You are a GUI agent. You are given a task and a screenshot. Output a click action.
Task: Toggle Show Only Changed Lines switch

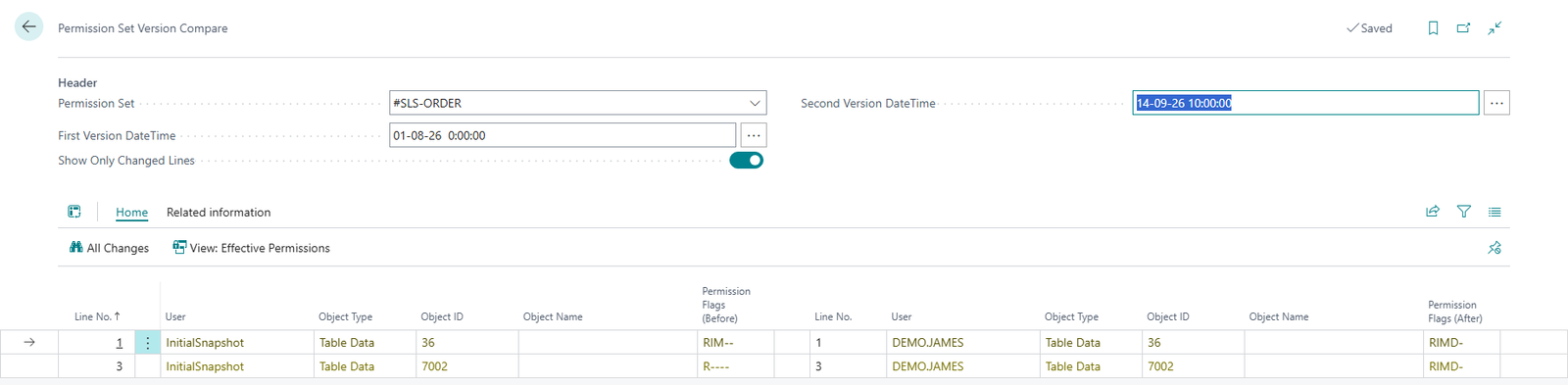pos(746,161)
